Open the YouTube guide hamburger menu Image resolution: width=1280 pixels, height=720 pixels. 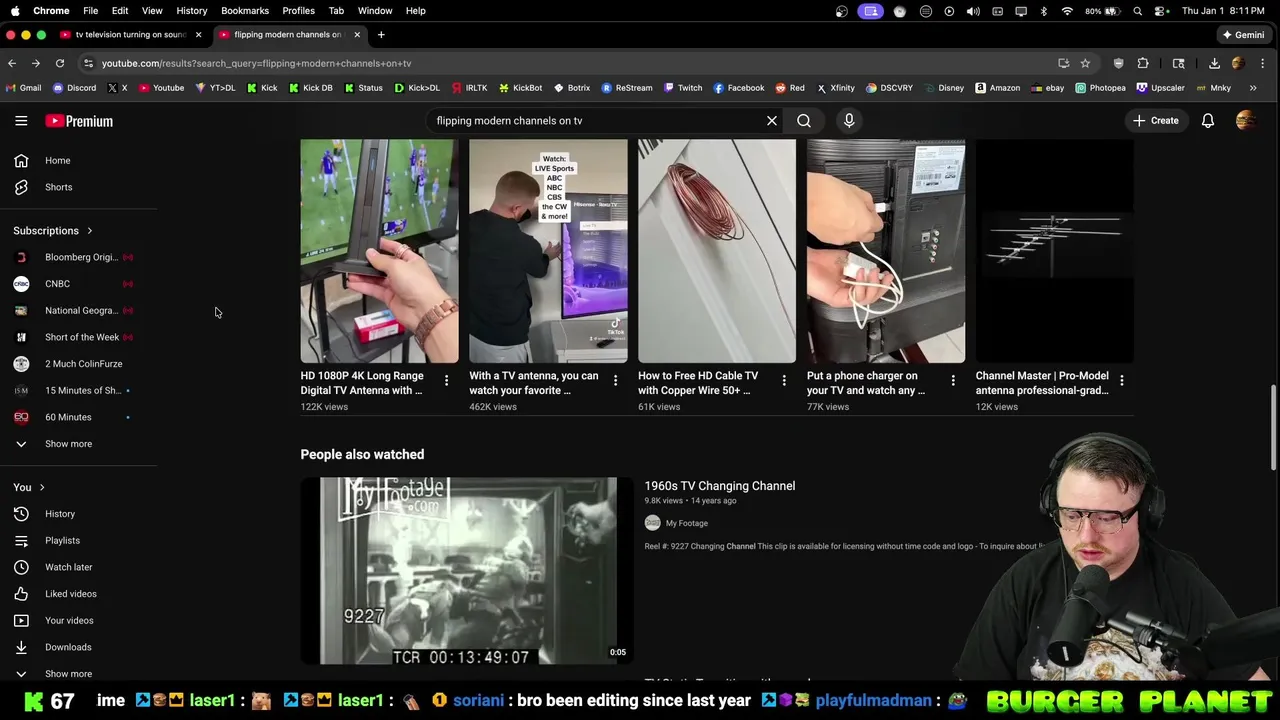(21, 121)
